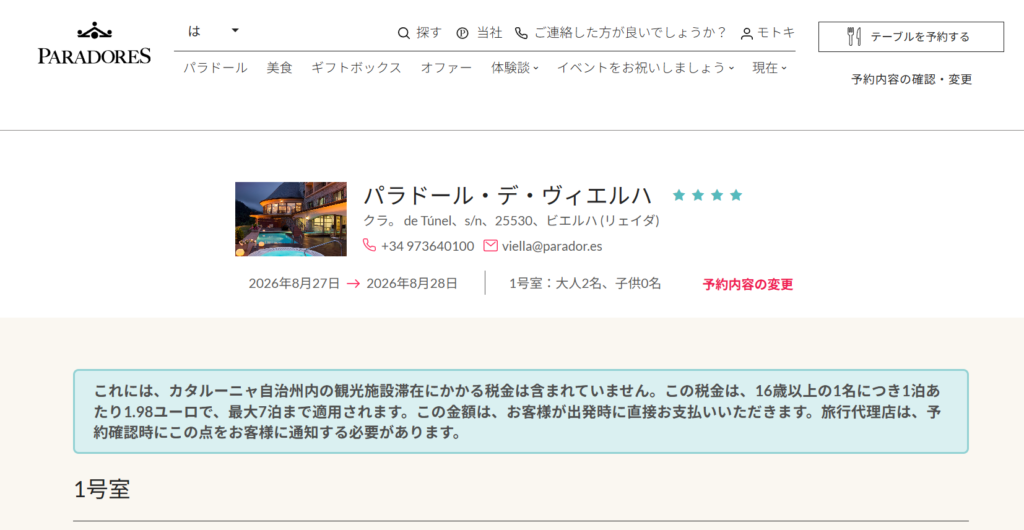Screen dimensions: 1024x530
Task: Open the hotel photo thumbnail
Action: [x=291, y=219]
